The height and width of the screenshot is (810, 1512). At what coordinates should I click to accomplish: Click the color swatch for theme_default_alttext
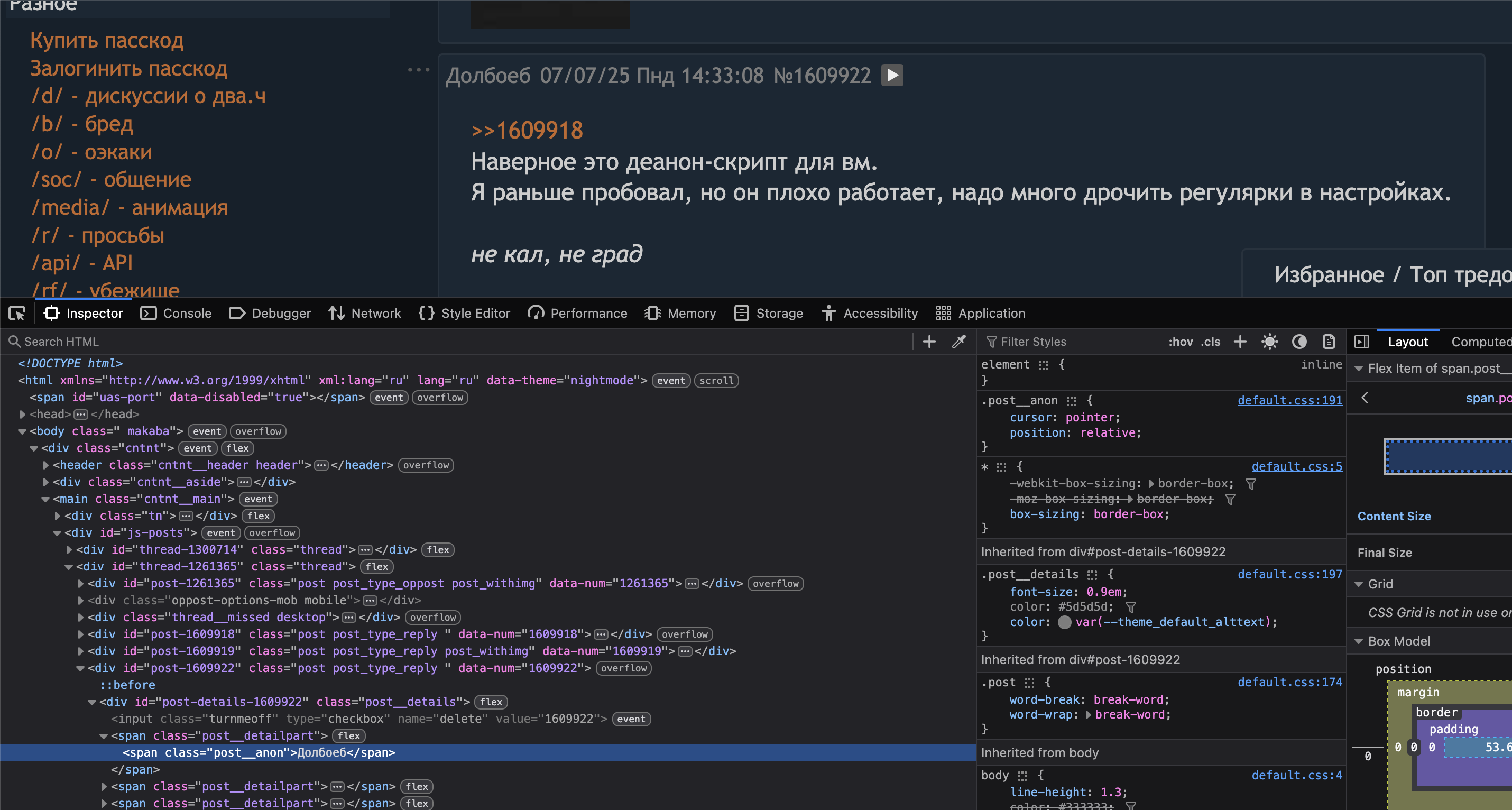point(1064,622)
